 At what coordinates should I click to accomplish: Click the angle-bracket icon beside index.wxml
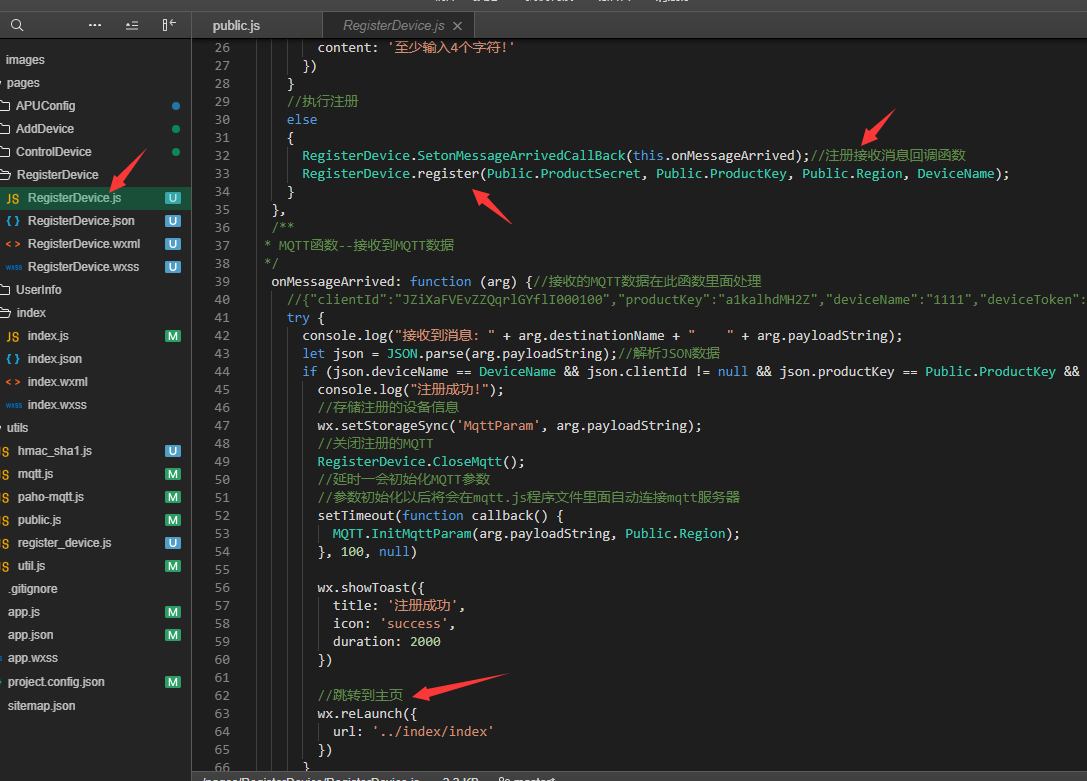pos(13,382)
